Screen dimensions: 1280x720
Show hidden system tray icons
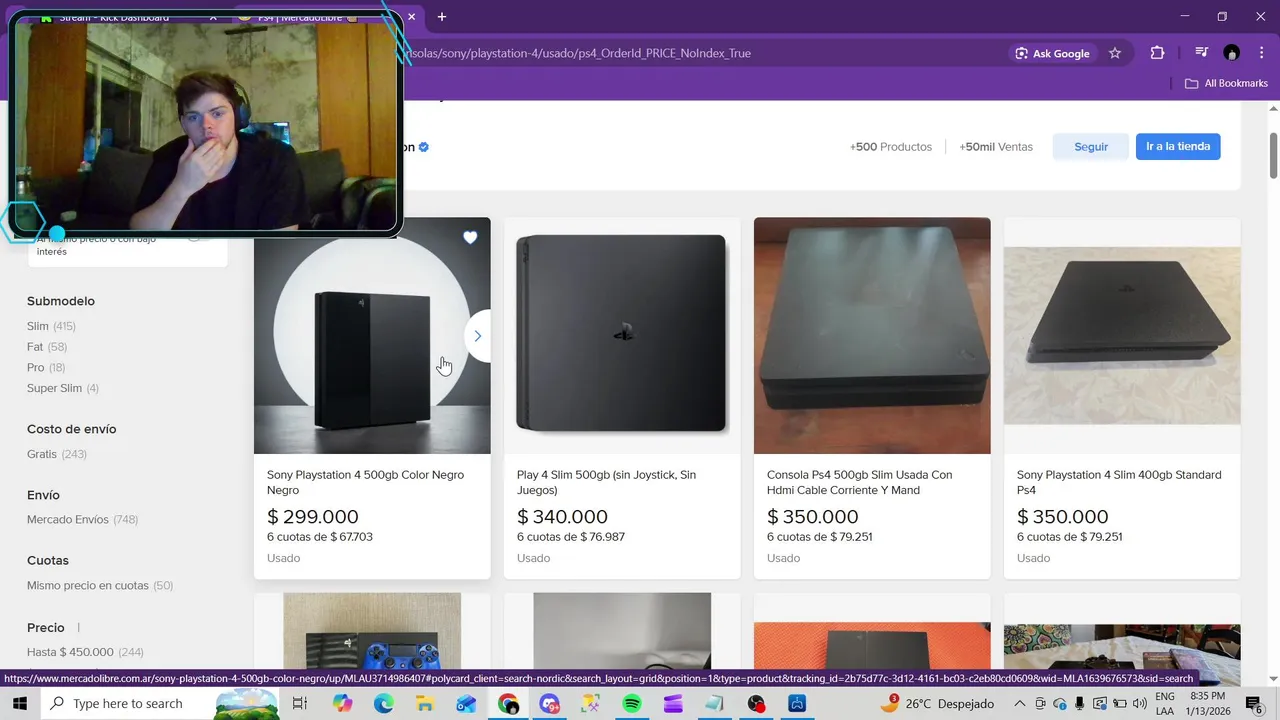1018,704
